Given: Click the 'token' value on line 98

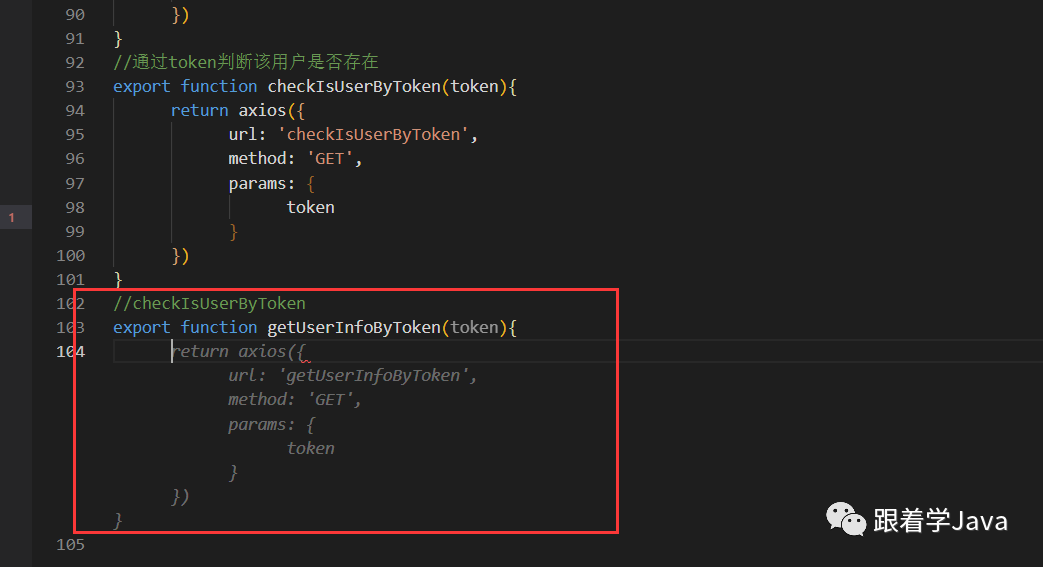Looking at the screenshot, I should 311,208.
